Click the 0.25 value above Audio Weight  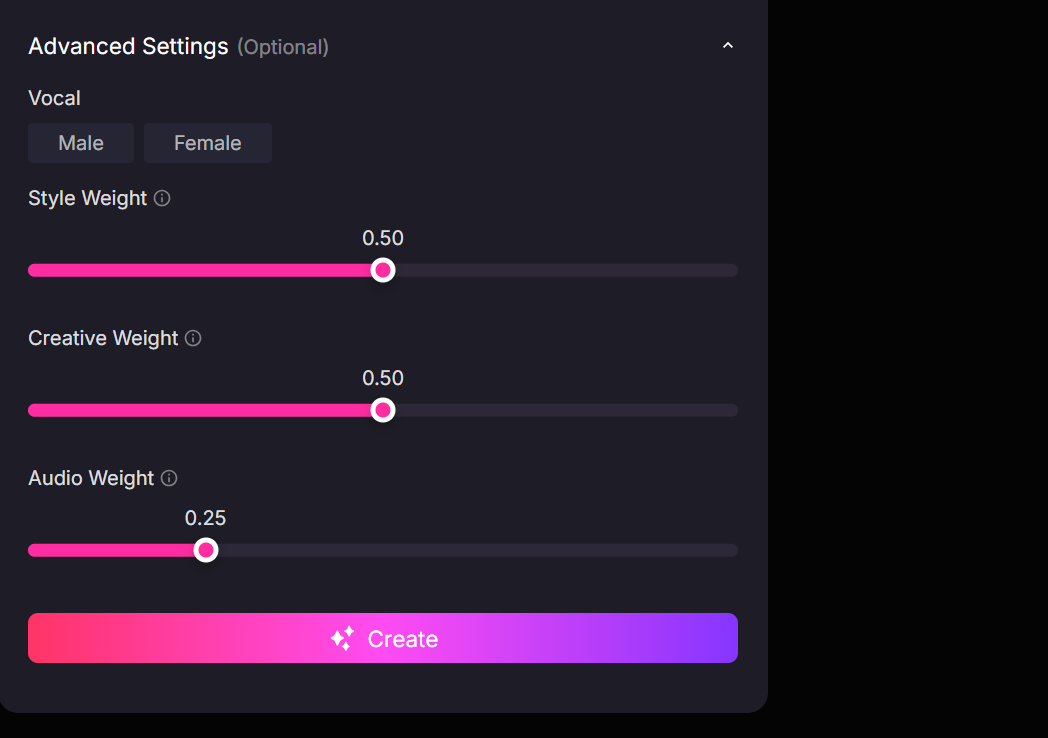coord(205,518)
